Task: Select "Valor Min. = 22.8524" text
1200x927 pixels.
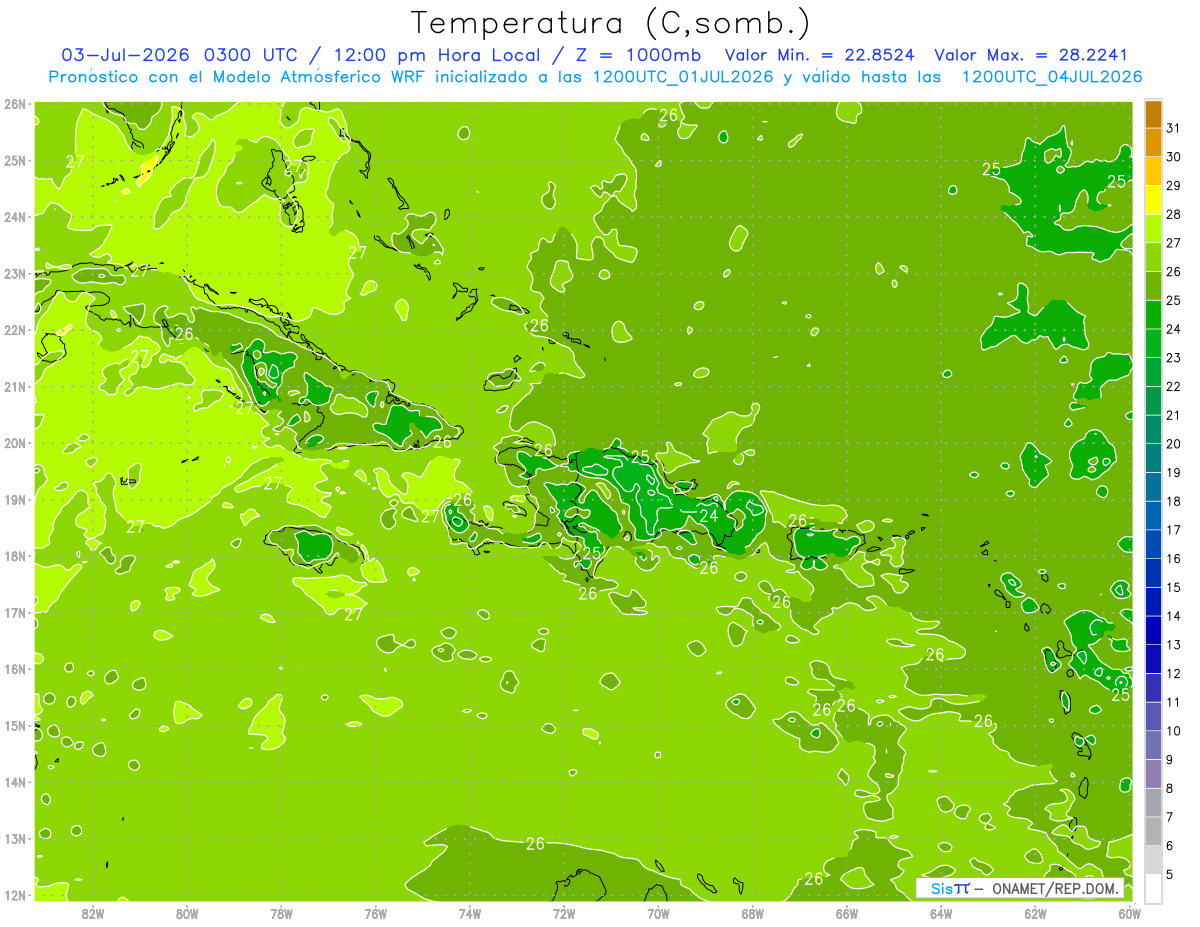Action: [x=821, y=55]
